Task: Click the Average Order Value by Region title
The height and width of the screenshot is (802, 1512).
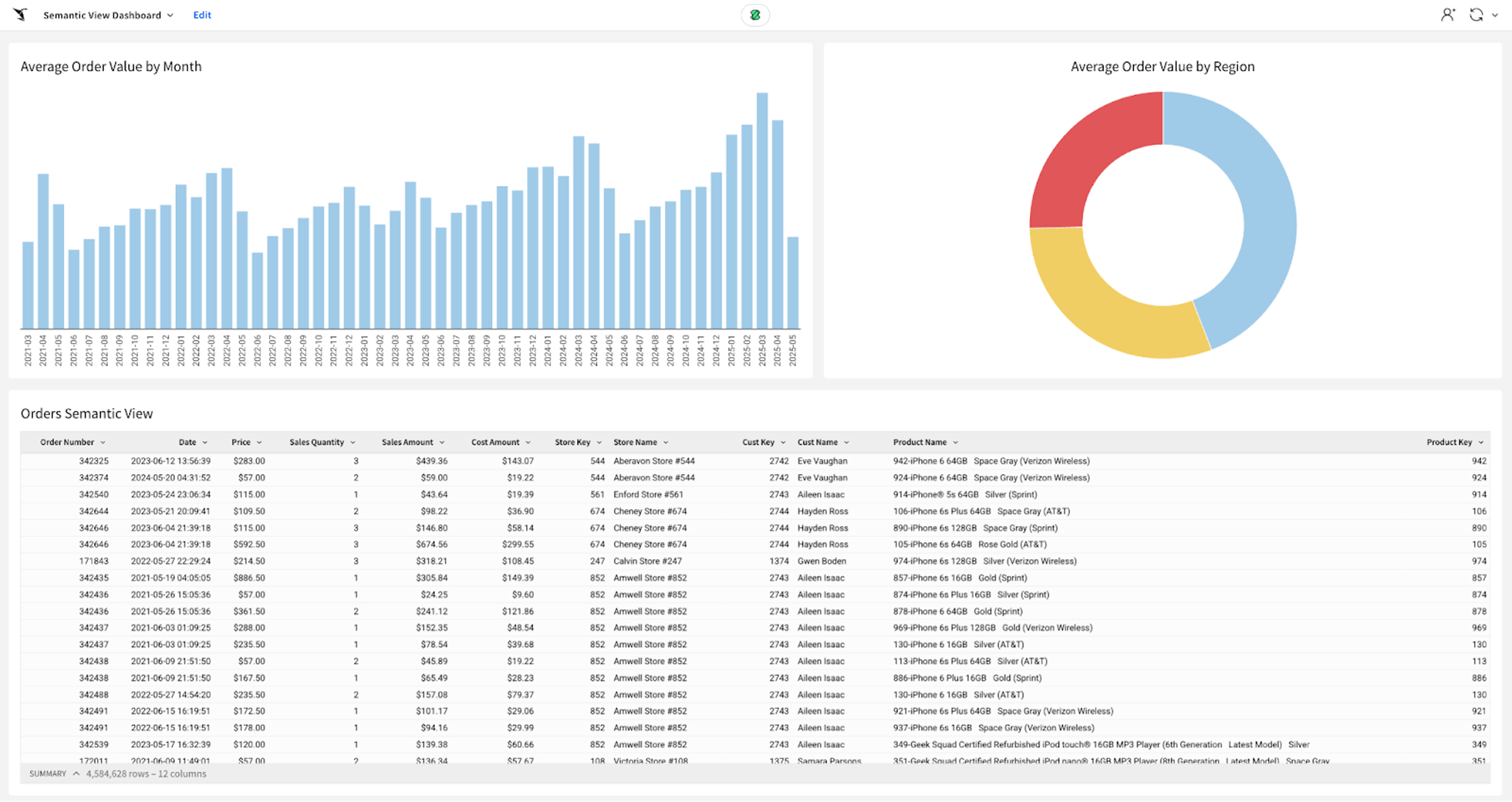Action: point(1163,67)
